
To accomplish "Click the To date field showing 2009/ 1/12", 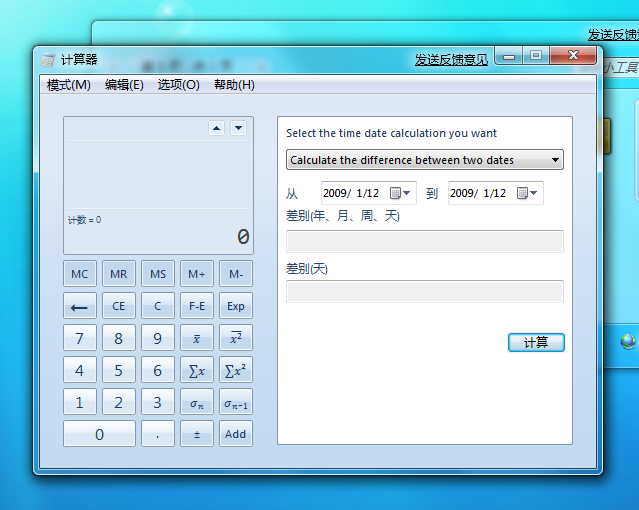I will 496,193.
